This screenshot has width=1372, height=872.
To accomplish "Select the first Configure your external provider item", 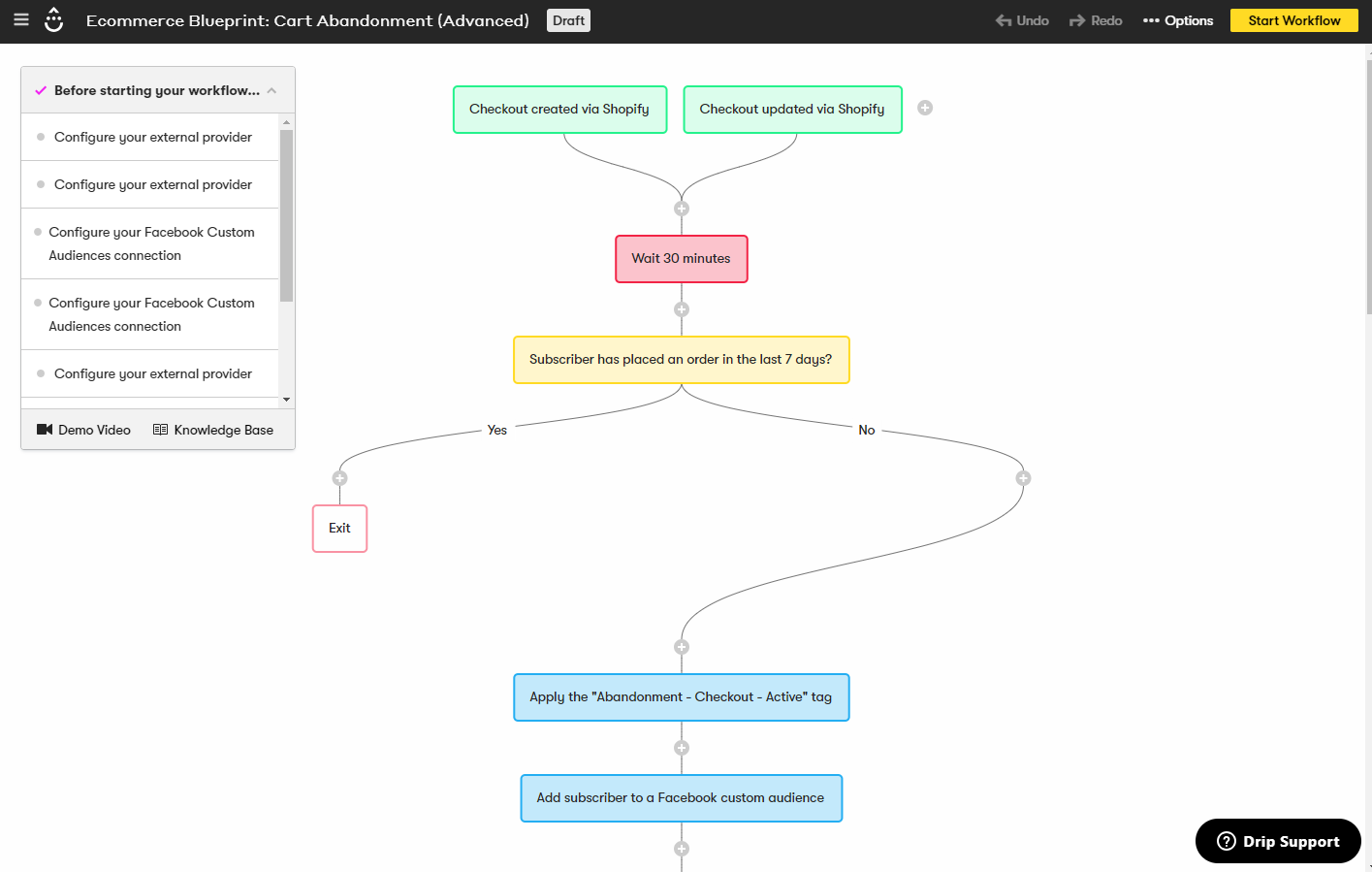I will (152, 137).
